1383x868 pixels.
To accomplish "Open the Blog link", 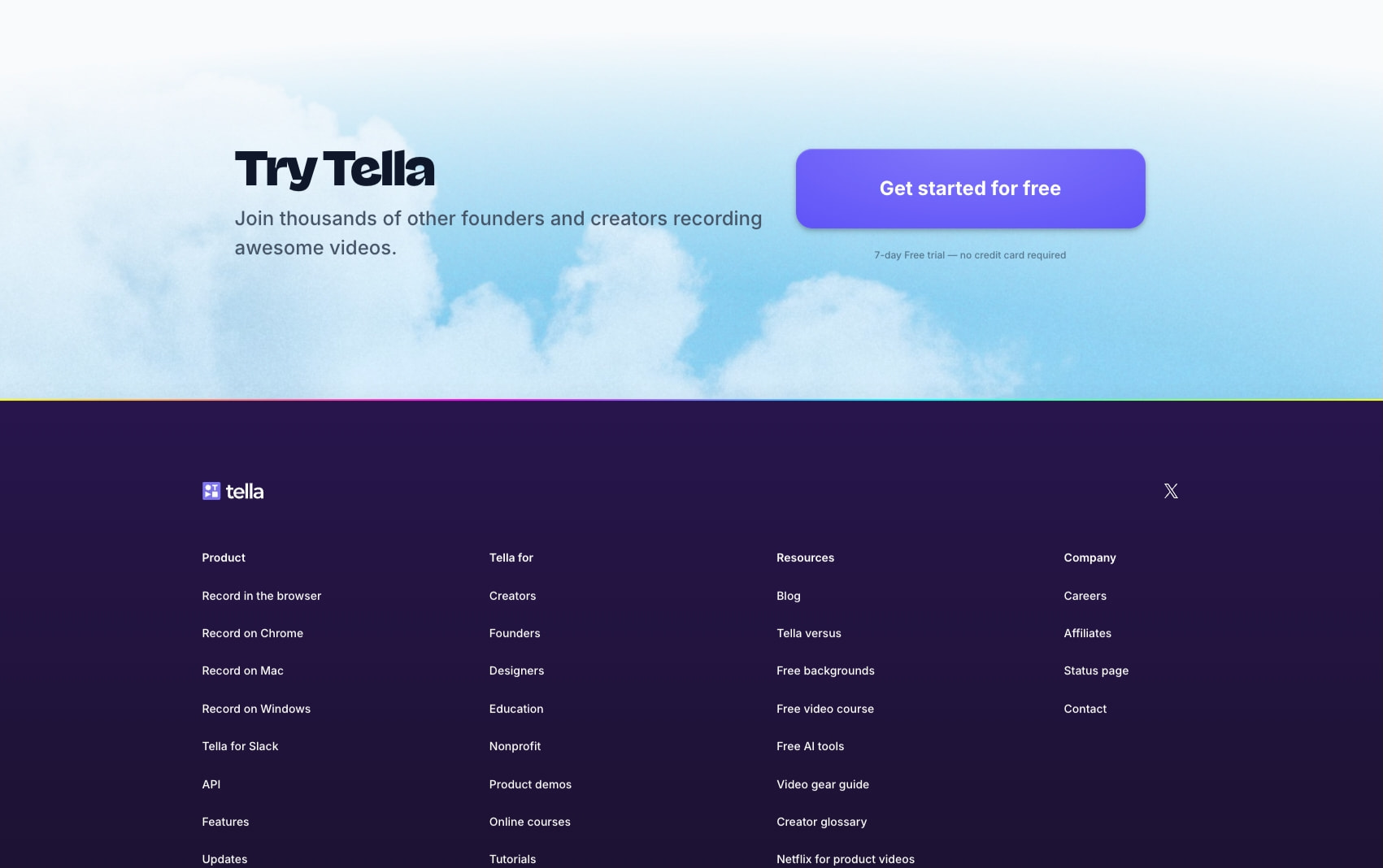I will point(789,596).
